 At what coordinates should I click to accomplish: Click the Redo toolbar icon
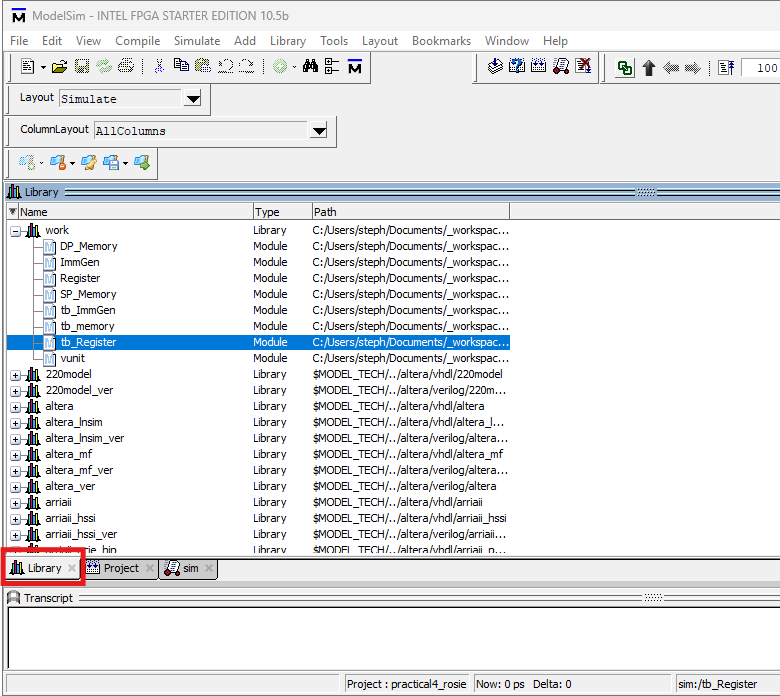click(x=246, y=66)
